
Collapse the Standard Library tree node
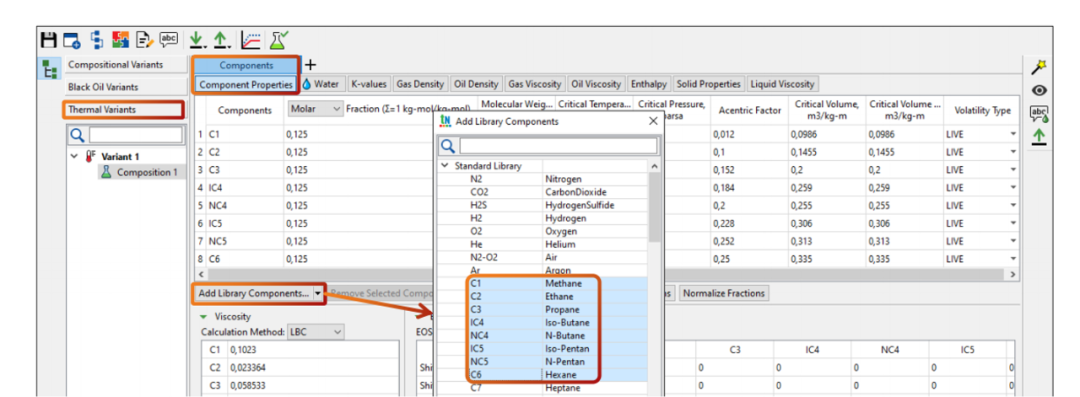(x=444, y=166)
